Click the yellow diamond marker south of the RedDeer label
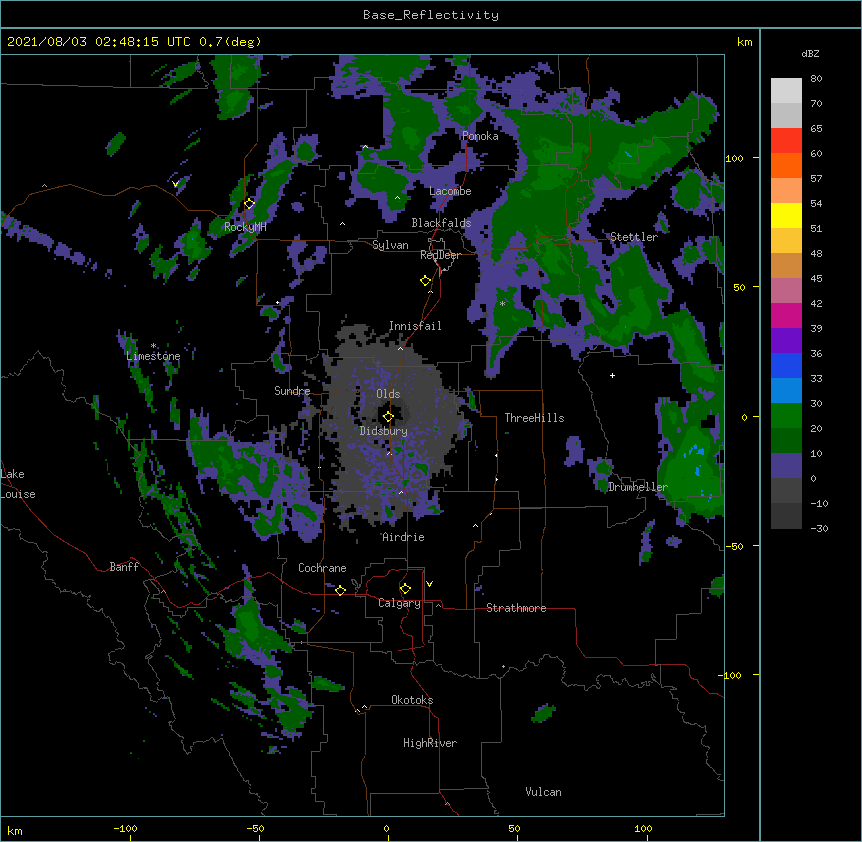 pyautogui.click(x=425, y=281)
